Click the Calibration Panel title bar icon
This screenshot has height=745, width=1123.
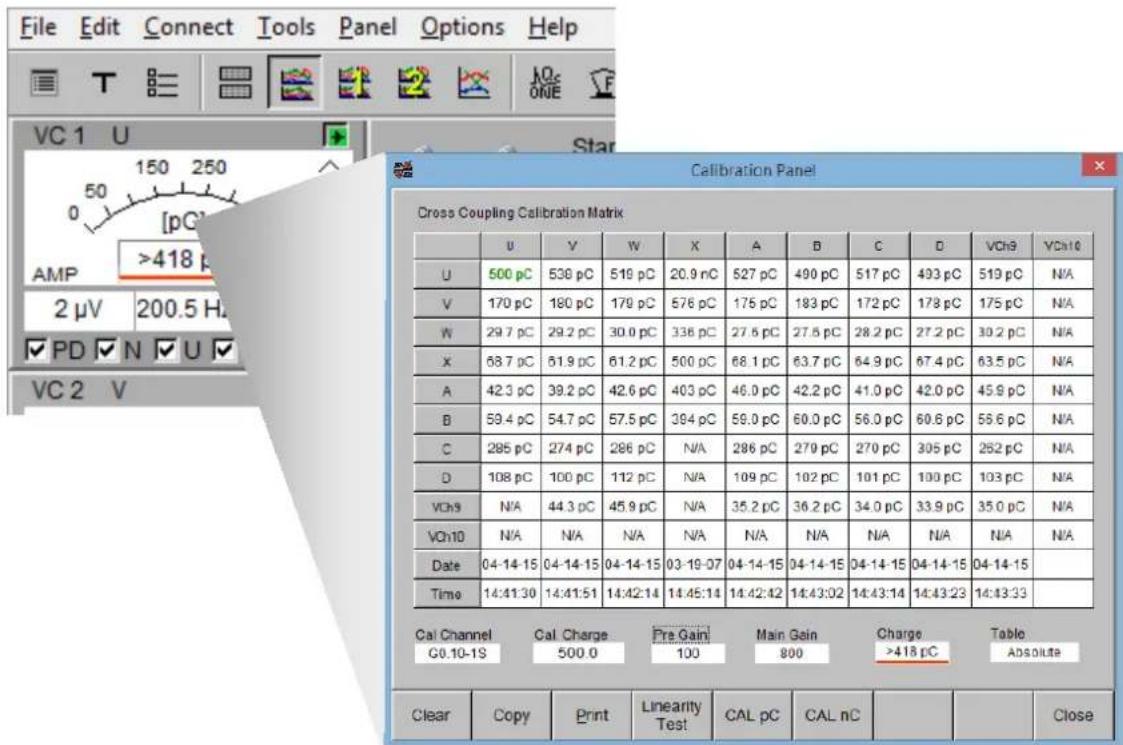(x=404, y=170)
